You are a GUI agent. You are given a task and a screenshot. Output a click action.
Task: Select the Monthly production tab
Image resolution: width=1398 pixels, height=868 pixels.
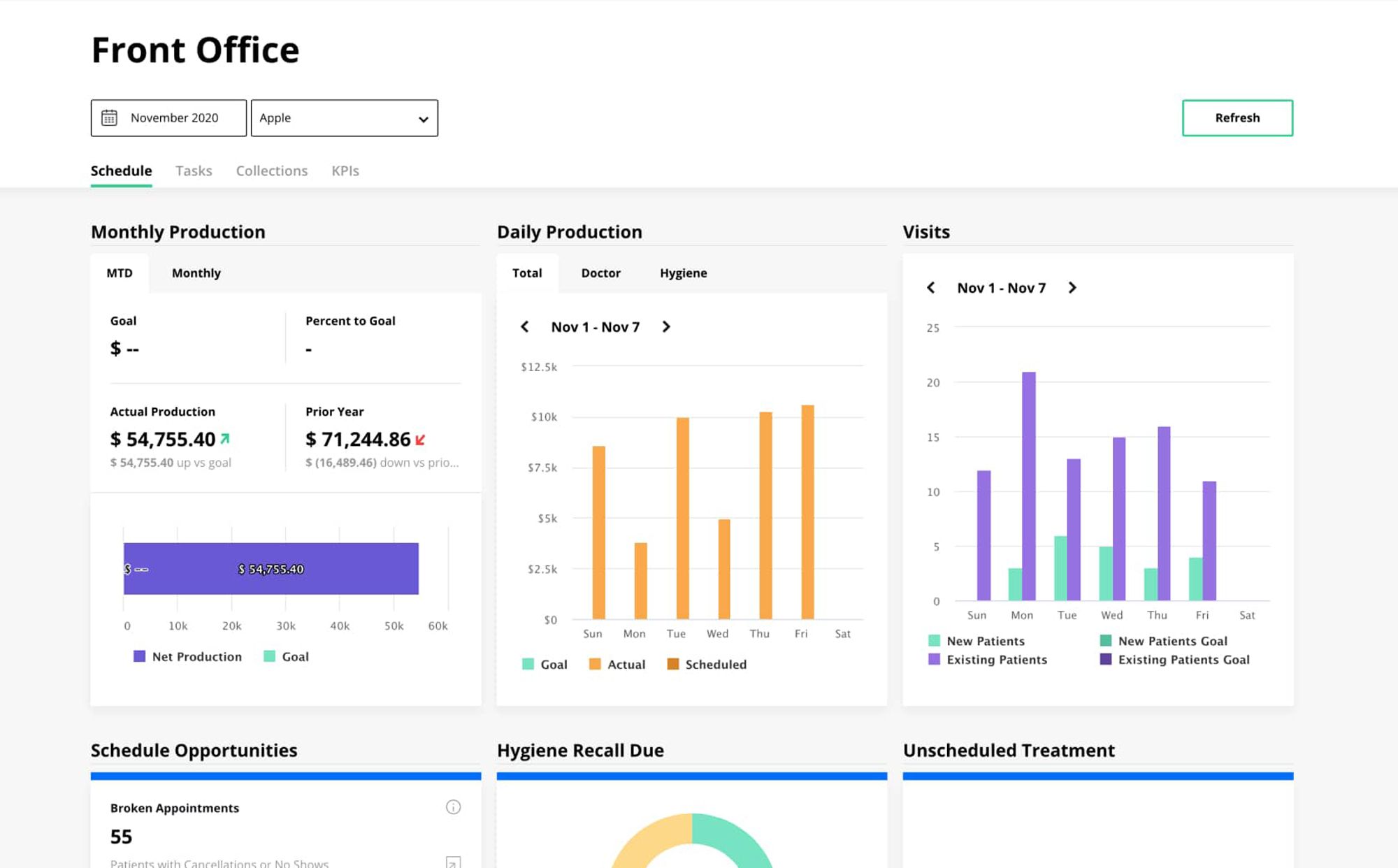196,273
